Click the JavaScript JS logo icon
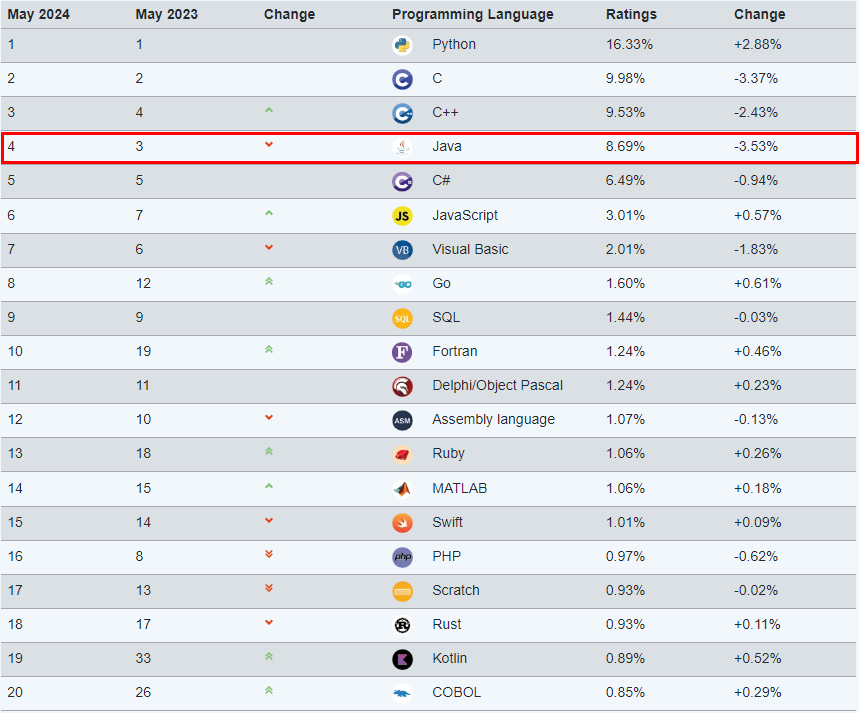The width and height of the screenshot is (859, 713). [x=402, y=216]
